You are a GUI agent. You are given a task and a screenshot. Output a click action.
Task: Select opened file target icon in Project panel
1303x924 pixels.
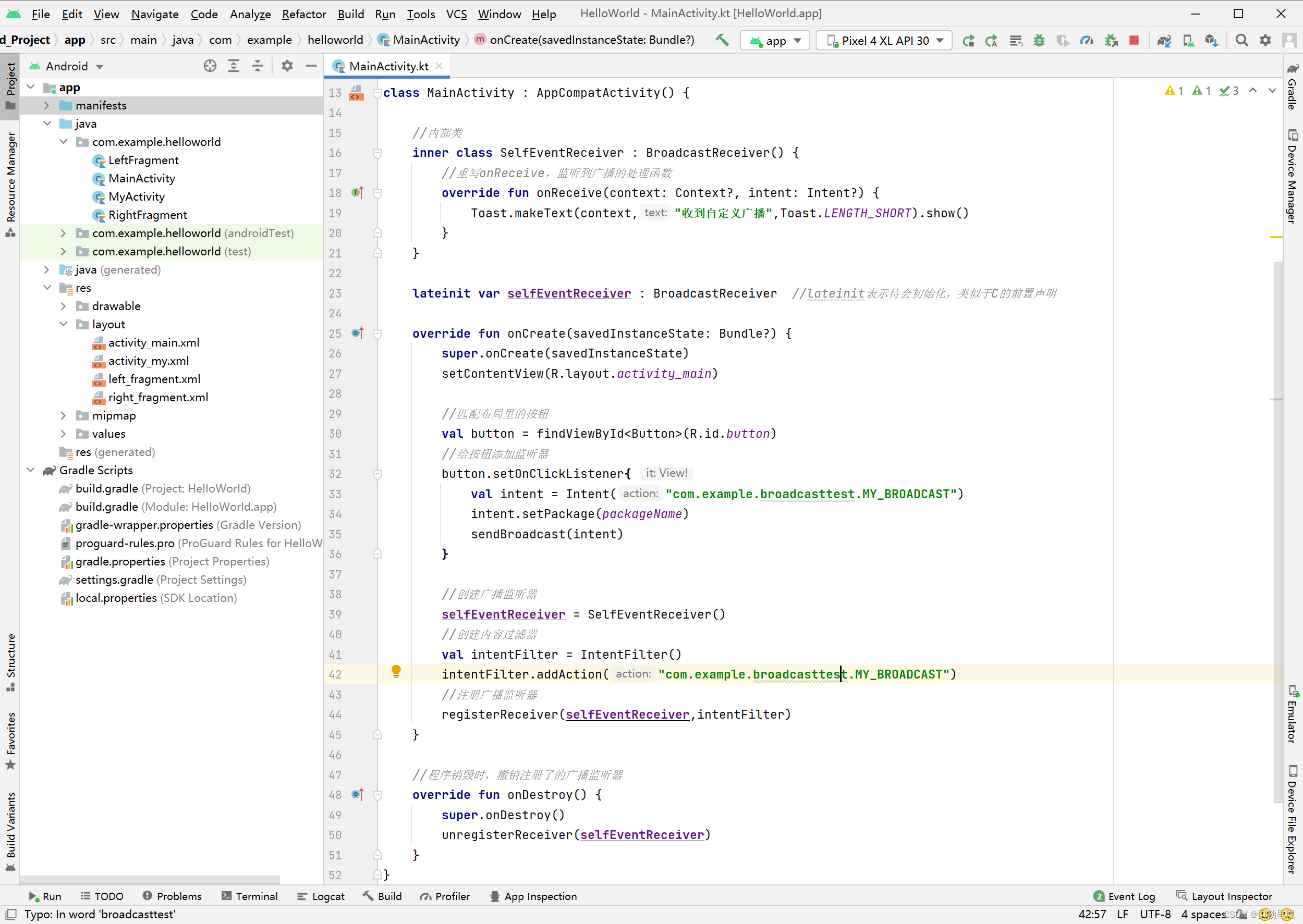point(210,66)
